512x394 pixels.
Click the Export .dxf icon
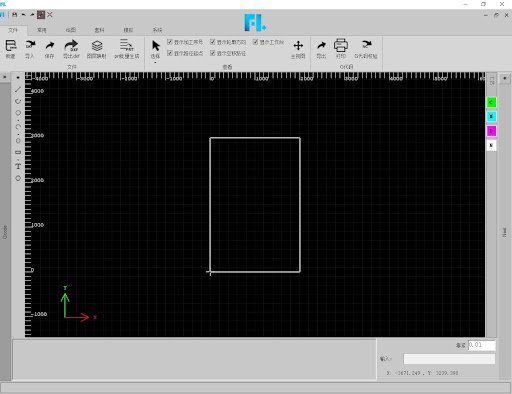point(71,45)
